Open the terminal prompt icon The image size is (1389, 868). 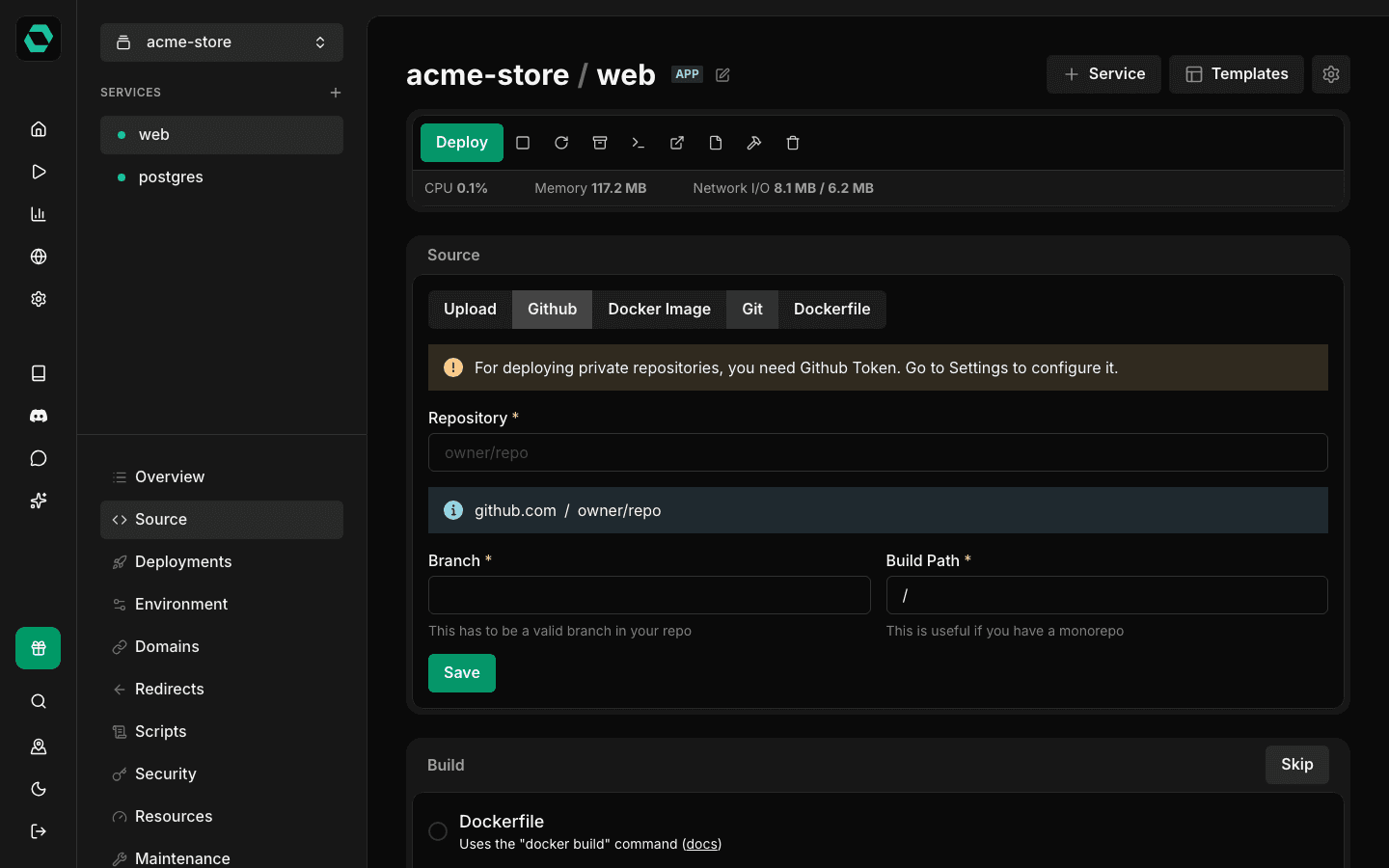click(x=639, y=143)
